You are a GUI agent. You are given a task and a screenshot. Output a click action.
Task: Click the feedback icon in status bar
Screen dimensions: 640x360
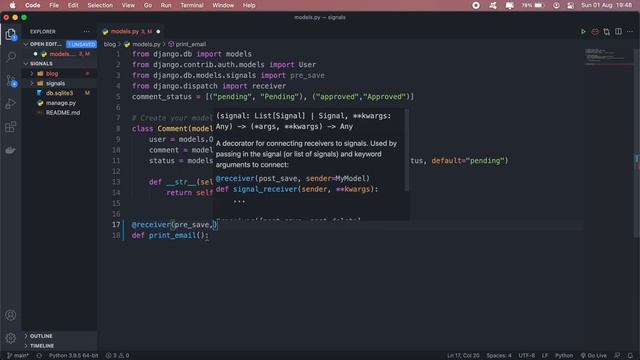[x=618, y=356]
